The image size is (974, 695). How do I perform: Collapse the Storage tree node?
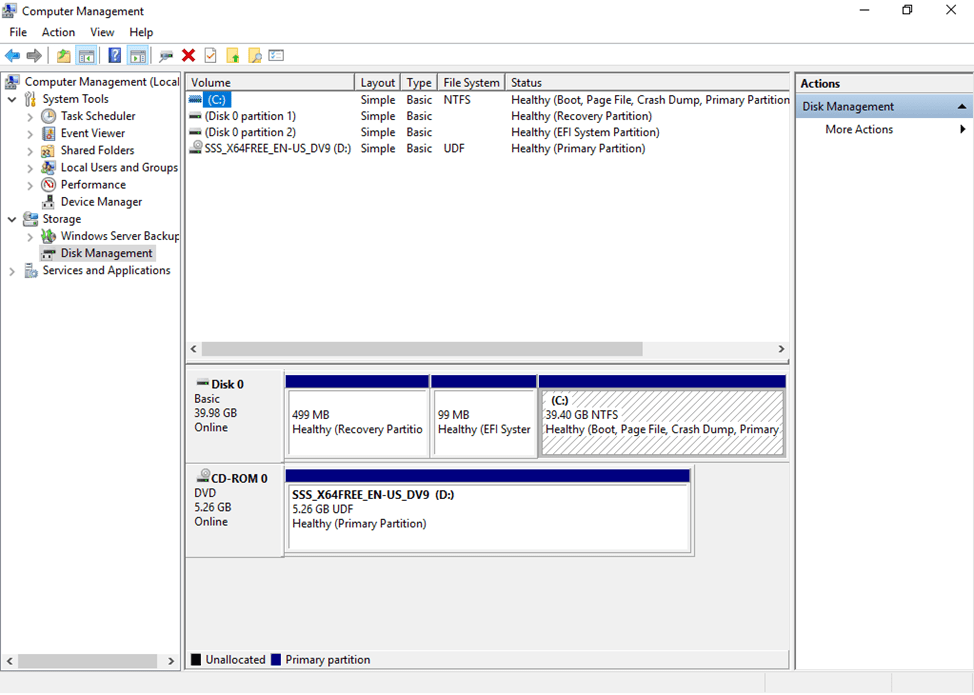[x=12, y=219]
